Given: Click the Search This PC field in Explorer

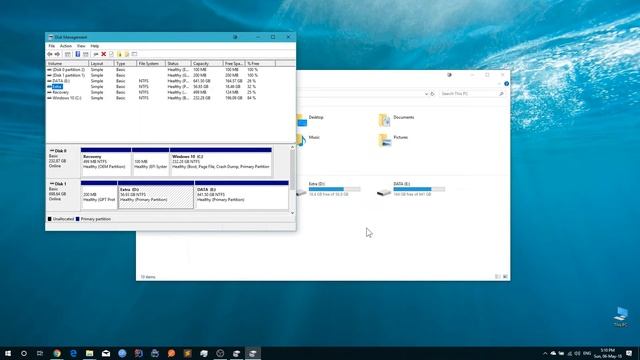Looking at the screenshot, I should (x=472, y=94).
